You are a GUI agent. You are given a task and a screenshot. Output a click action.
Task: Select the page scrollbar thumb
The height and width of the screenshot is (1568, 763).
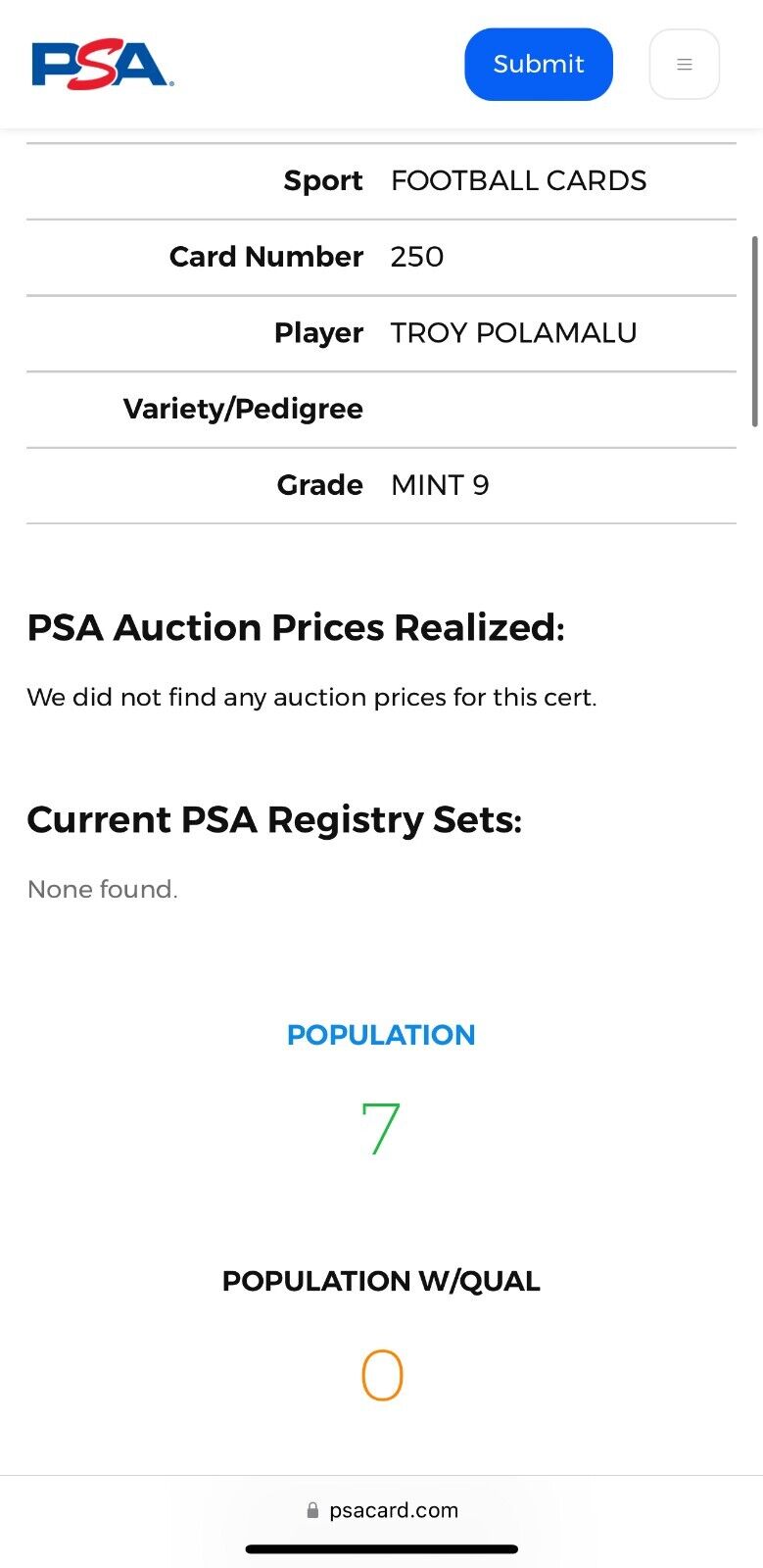pos(754,331)
